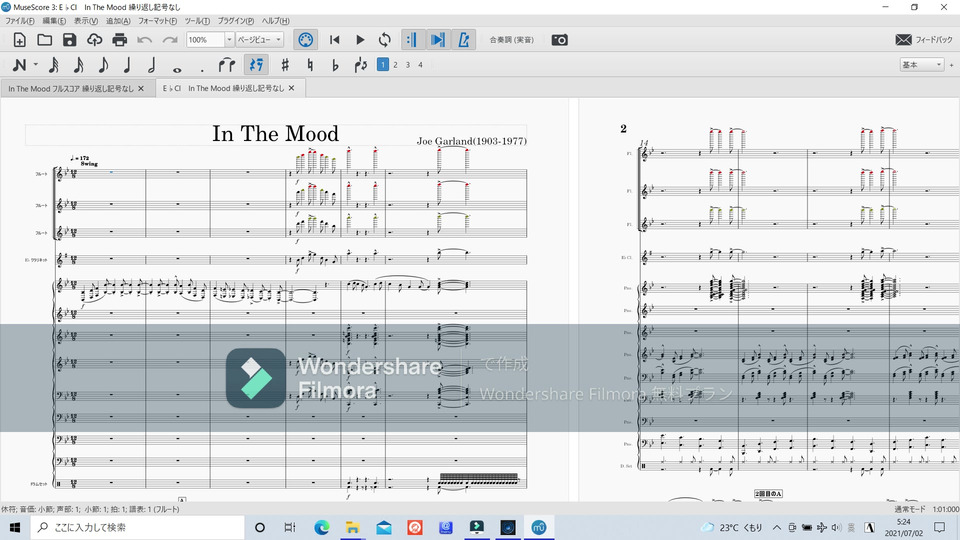Open a score file via the folder icon
The width and height of the screenshot is (960, 540).
tap(45, 40)
